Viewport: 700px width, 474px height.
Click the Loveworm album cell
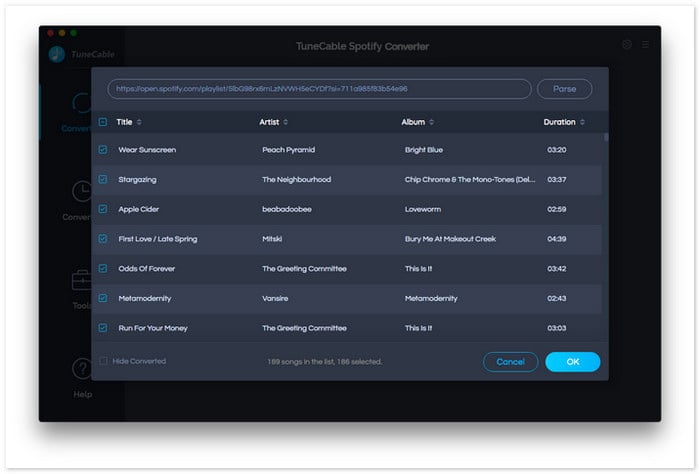point(423,209)
